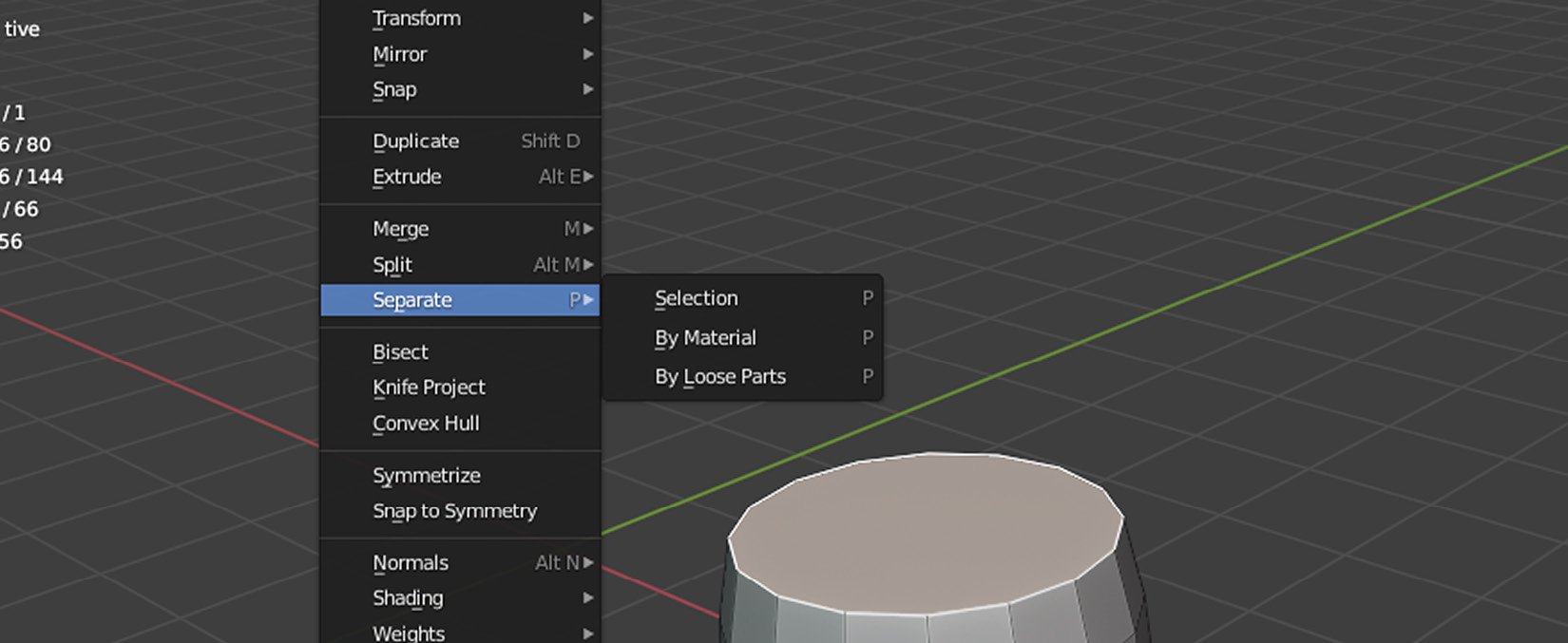Choose By Loose Parts option
1568x643 pixels.
pyautogui.click(x=743, y=376)
